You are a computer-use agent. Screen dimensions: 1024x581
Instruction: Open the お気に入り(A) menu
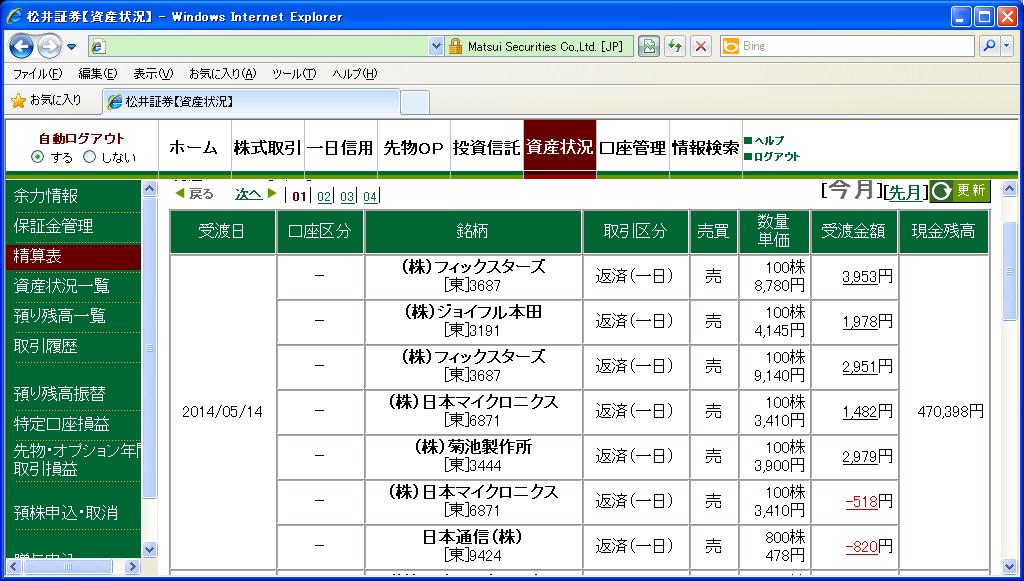point(222,74)
